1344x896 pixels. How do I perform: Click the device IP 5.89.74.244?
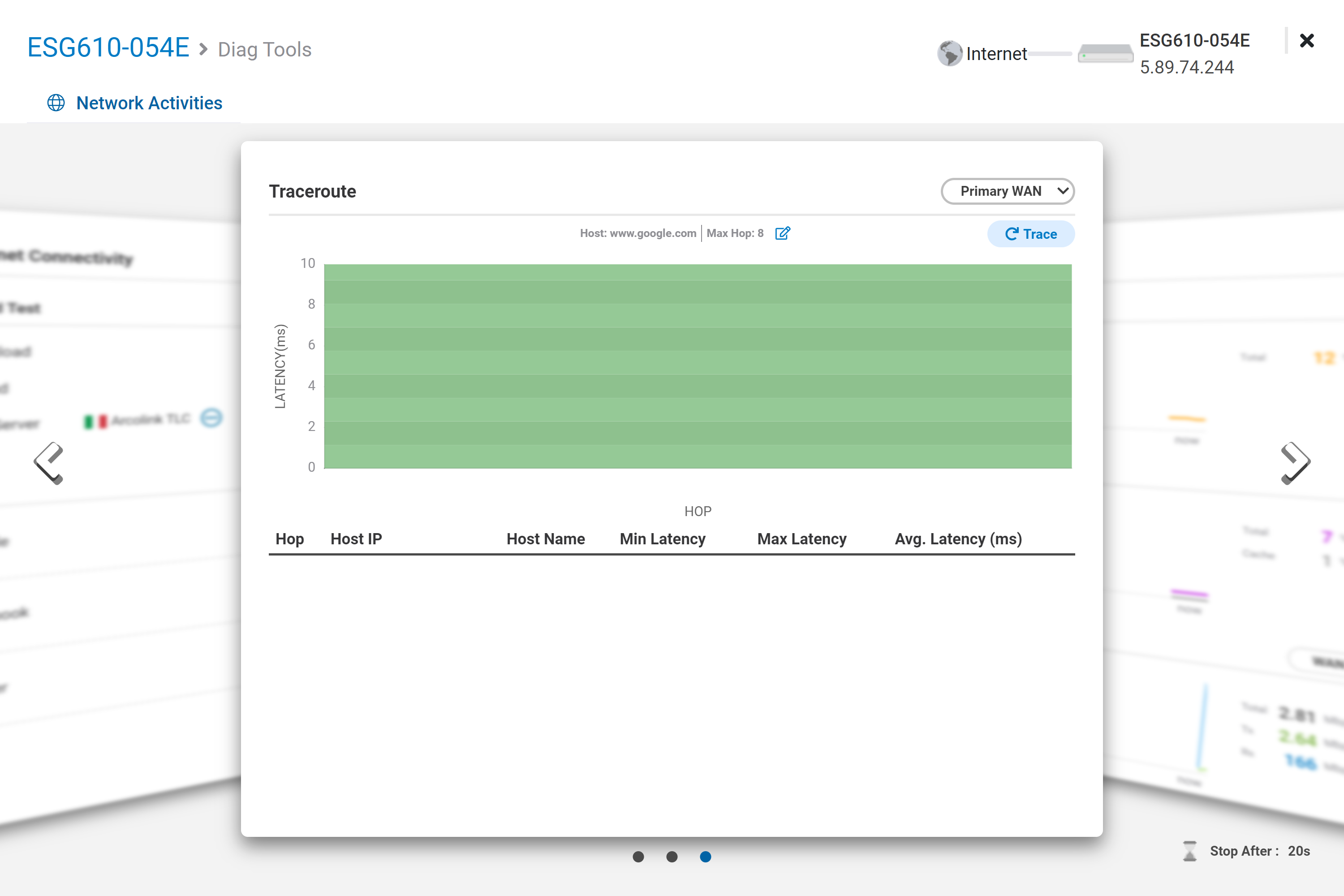pos(1187,68)
